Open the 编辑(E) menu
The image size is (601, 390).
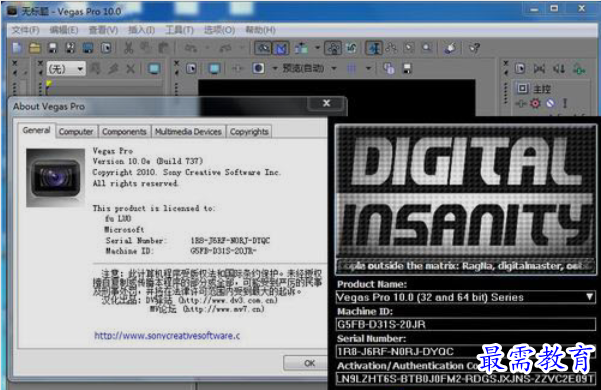pyautogui.click(x=64, y=30)
